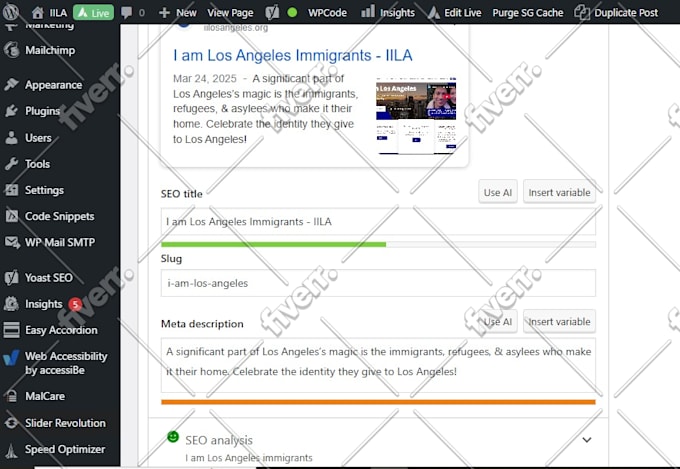The image size is (680, 469).
Task: Focus the Slug input field
Action: click(378, 283)
